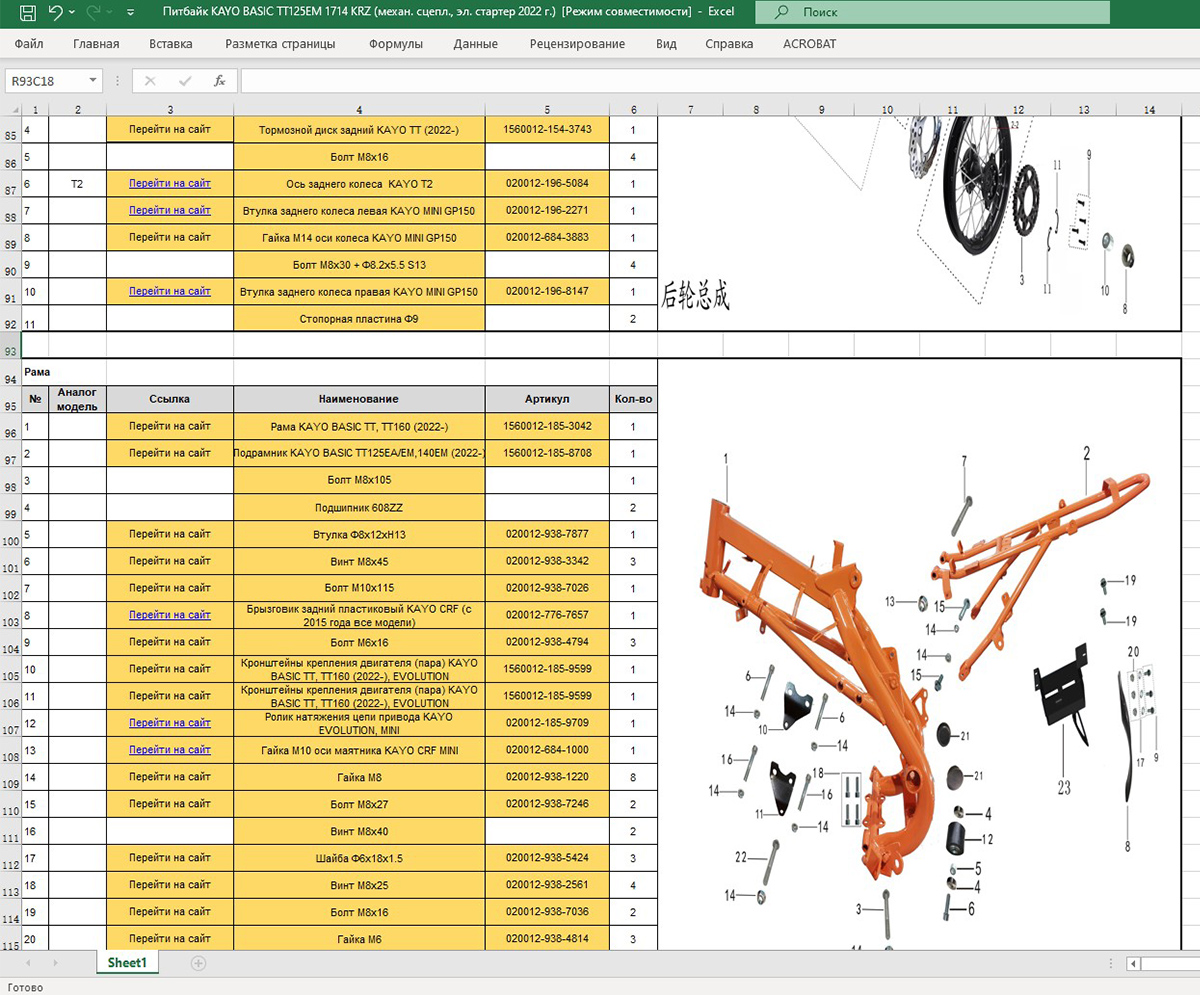1200x995 pixels.
Task: Open the Данные ribbon tab
Action: (x=475, y=44)
